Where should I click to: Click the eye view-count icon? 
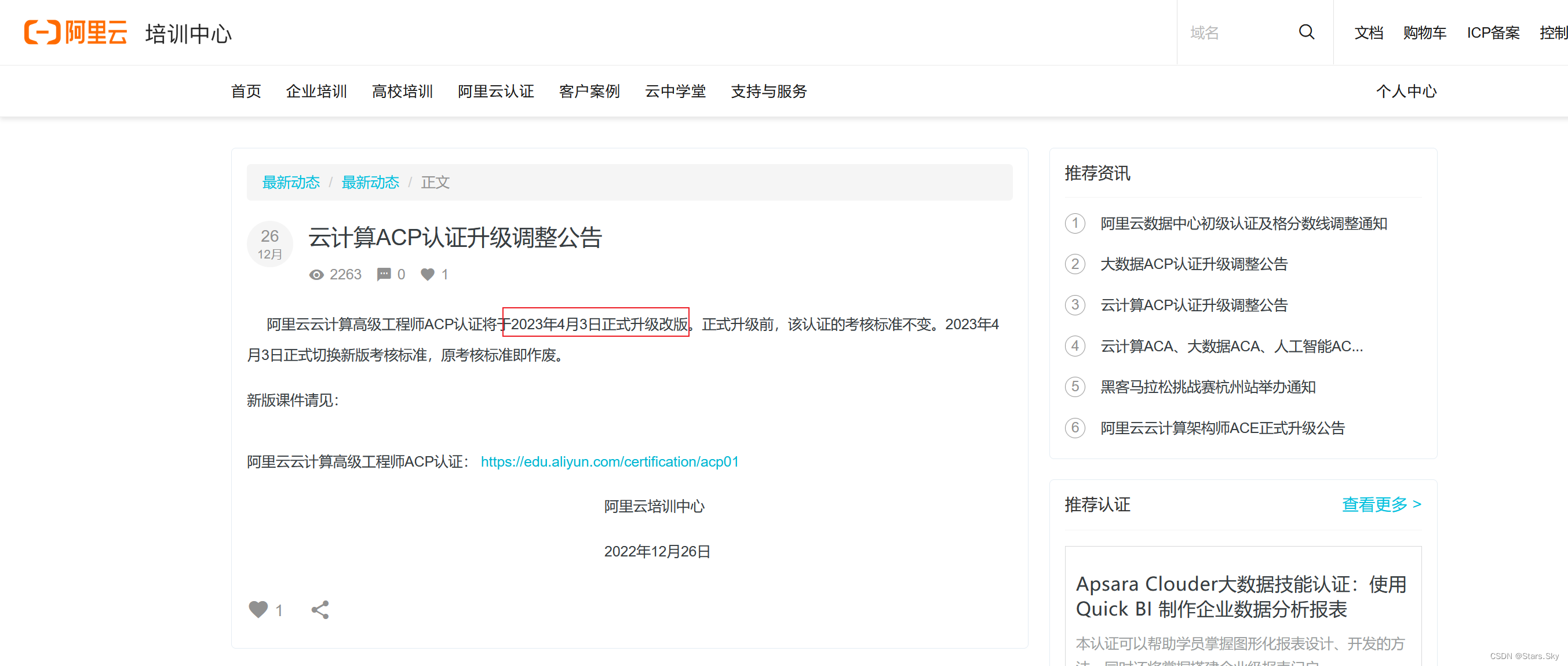(316, 275)
